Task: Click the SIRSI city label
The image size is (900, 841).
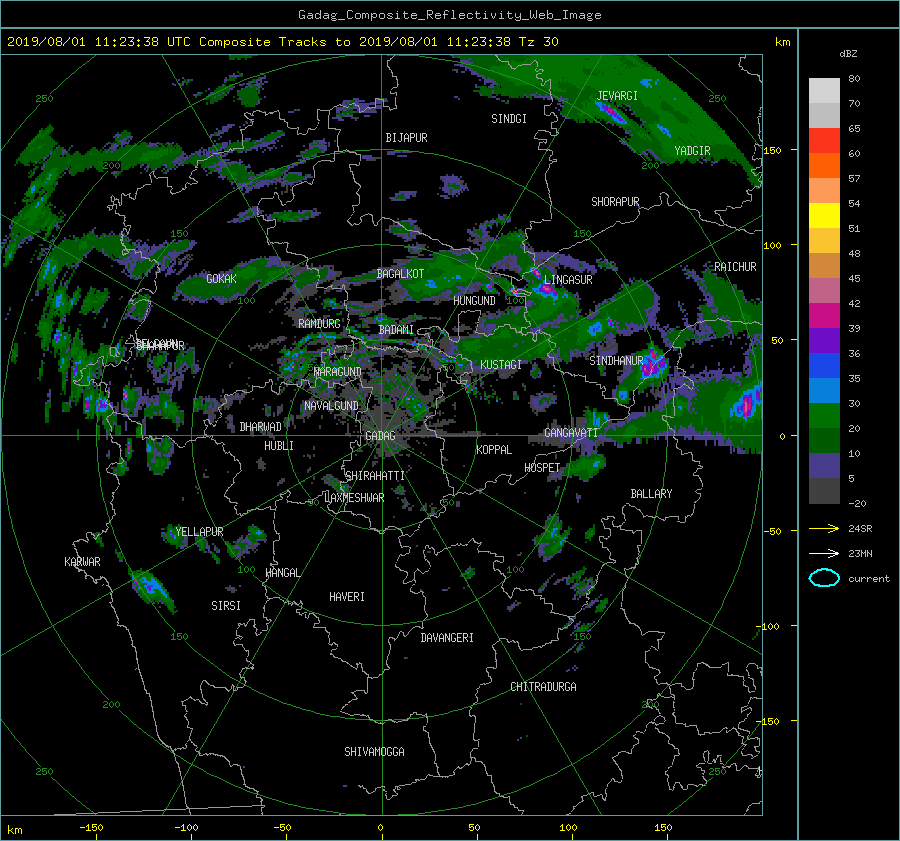Action: (226, 606)
